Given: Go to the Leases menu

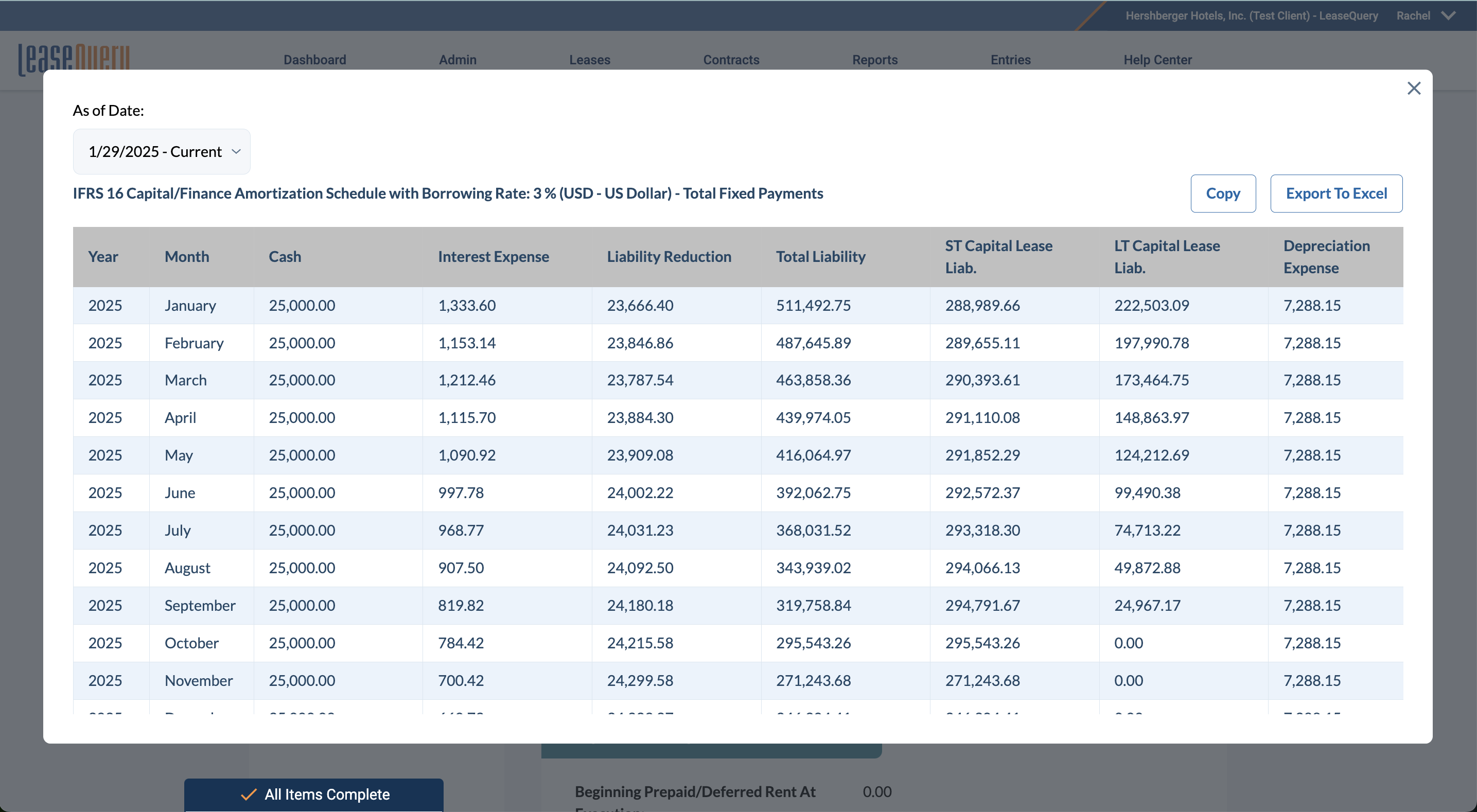Looking at the screenshot, I should tap(589, 60).
